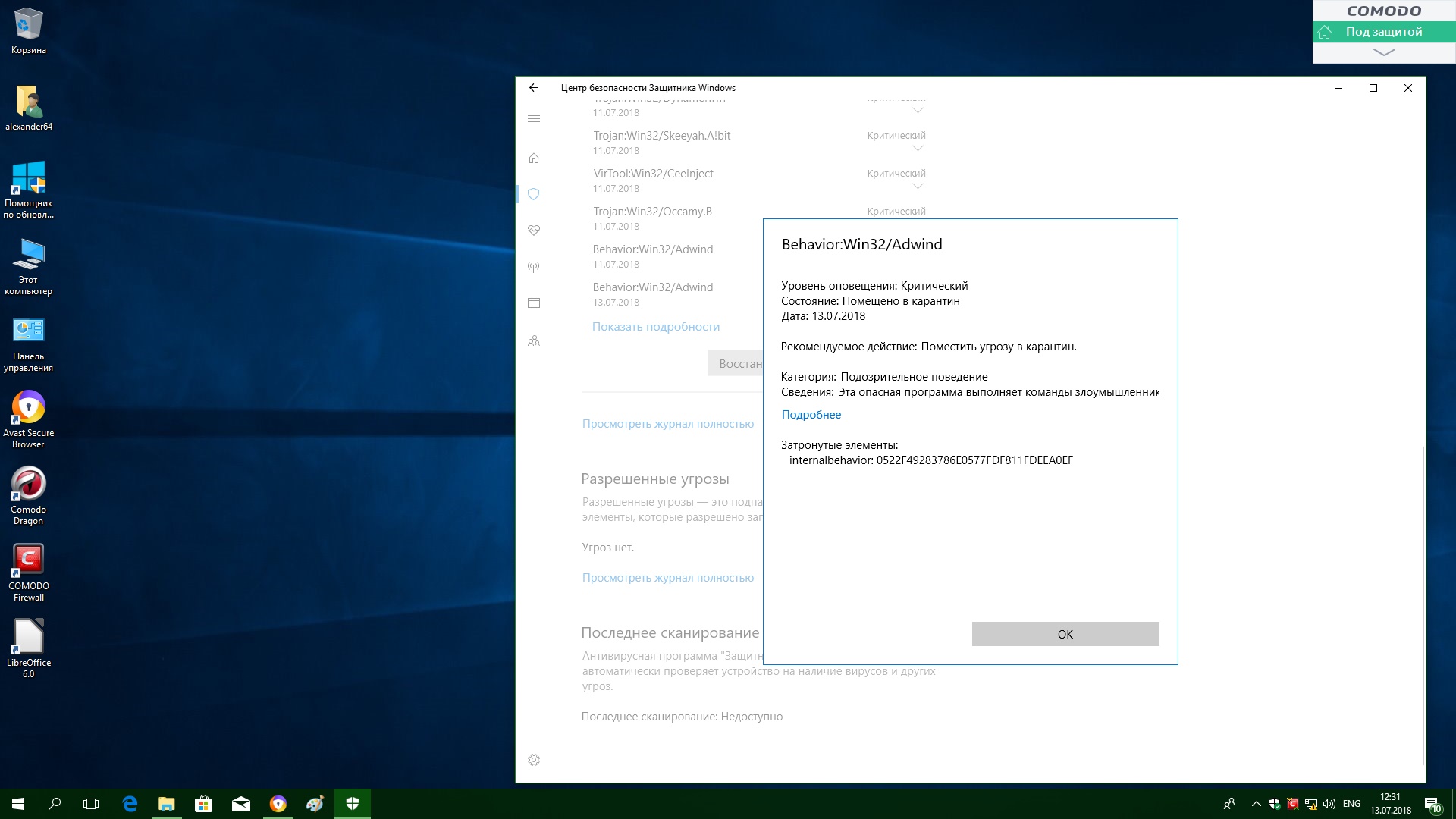The height and width of the screenshot is (819, 1456).
Task: Expand the COMODO widget chevron
Action: pos(1383,52)
